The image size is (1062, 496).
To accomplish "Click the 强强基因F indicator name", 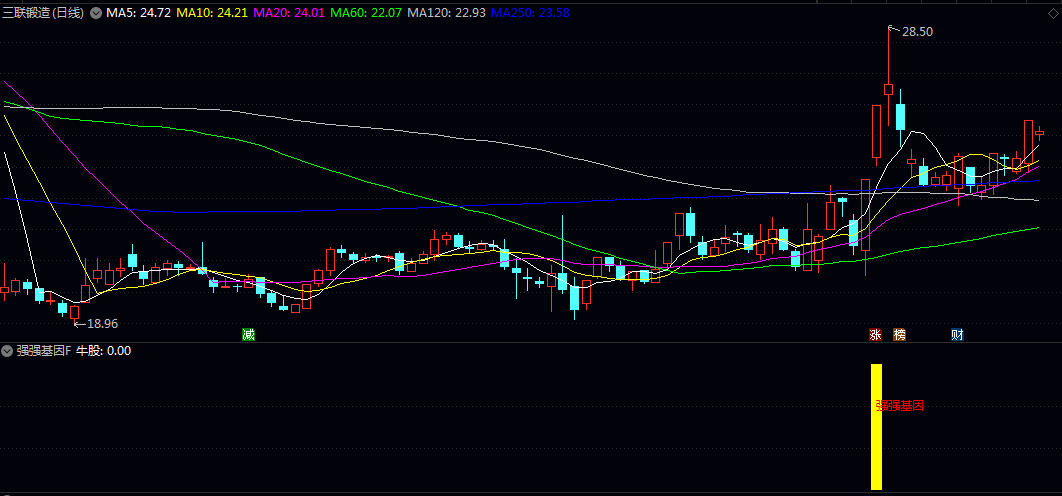I will pyautogui.click(x=45, y=351).
